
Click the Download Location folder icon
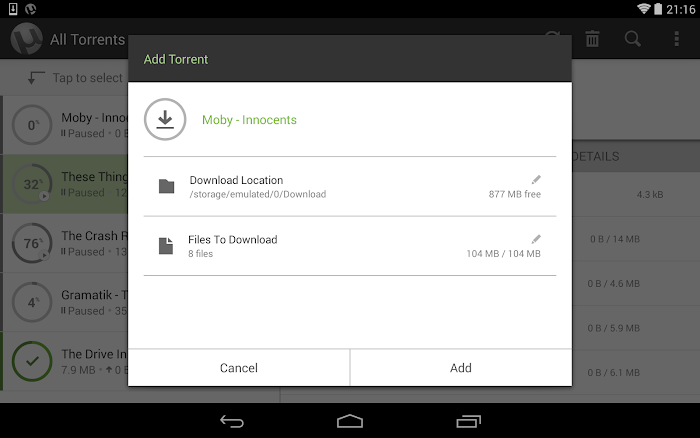[167, 186]
